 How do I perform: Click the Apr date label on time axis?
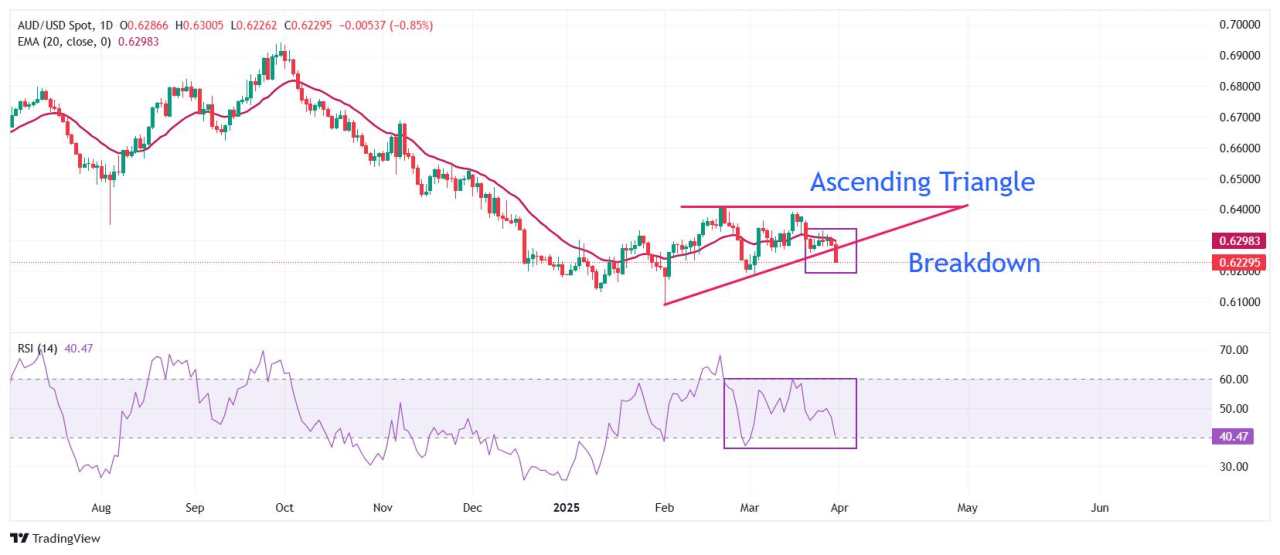(838, 508)
